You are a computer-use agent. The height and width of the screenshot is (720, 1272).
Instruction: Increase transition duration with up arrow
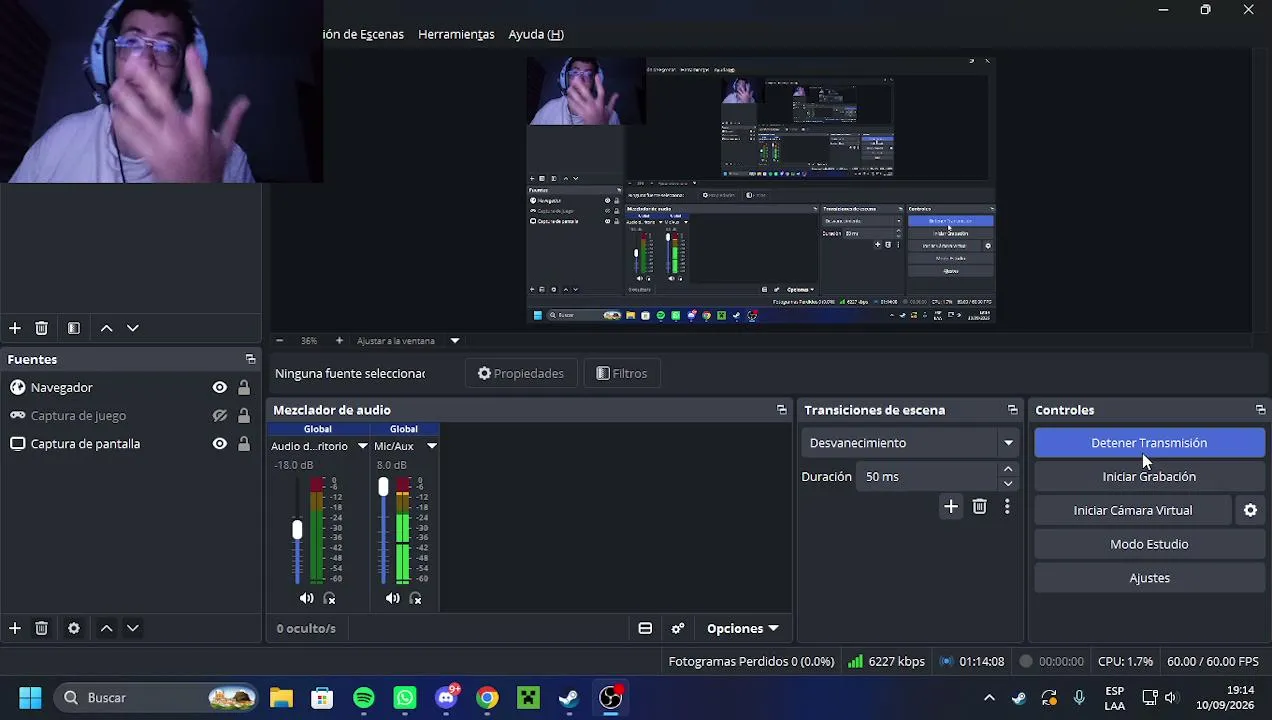pos(1008,469)
